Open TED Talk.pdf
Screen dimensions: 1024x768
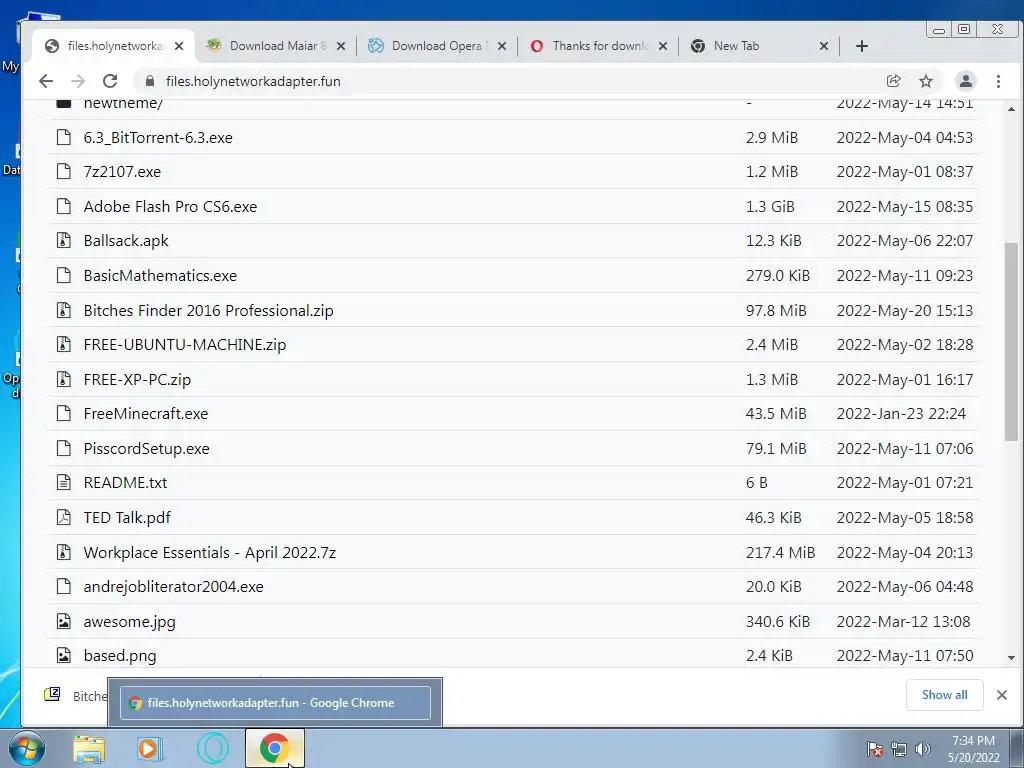127,517
